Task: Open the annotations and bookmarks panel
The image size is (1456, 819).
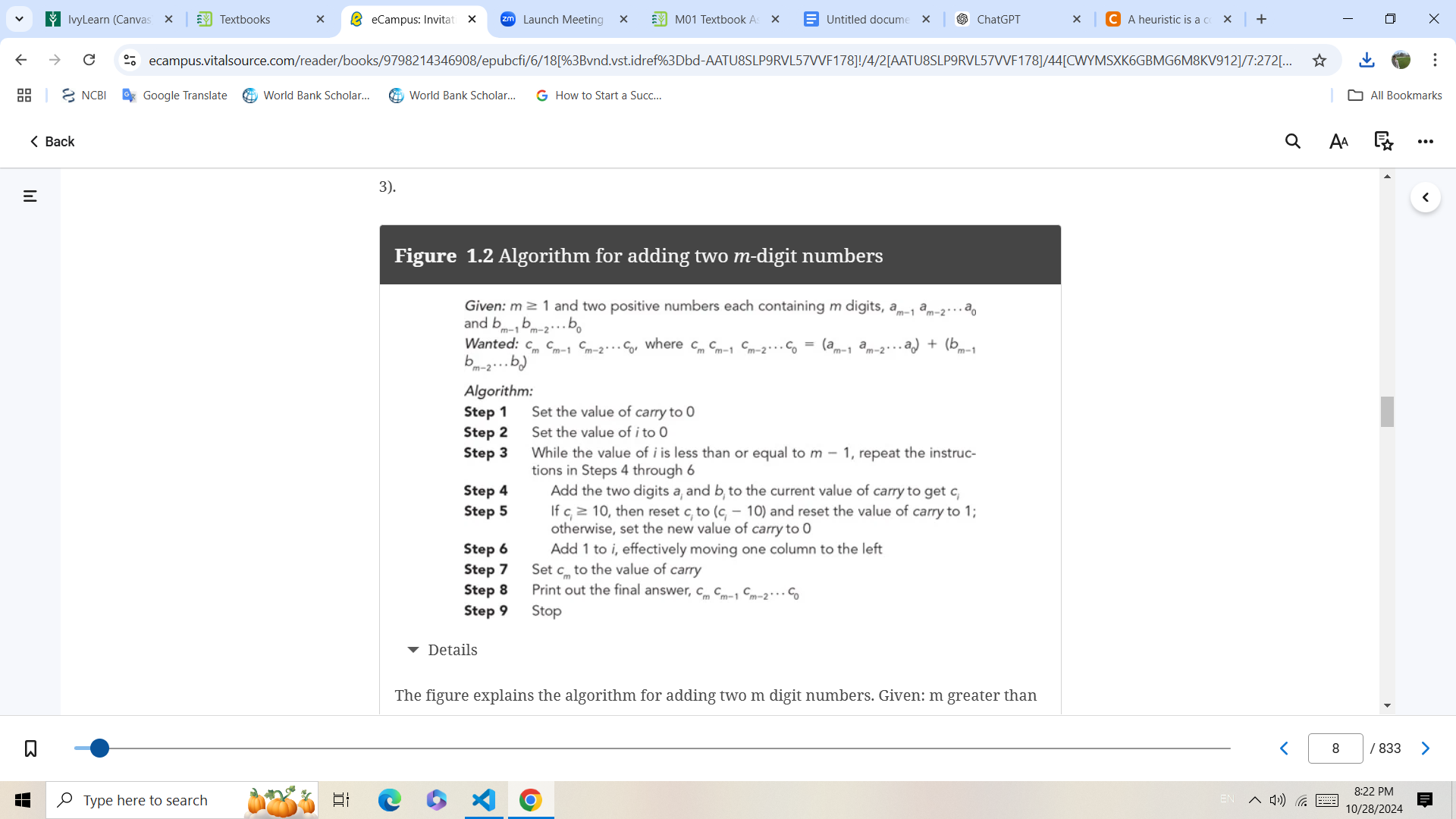Action: point(1383,141)
